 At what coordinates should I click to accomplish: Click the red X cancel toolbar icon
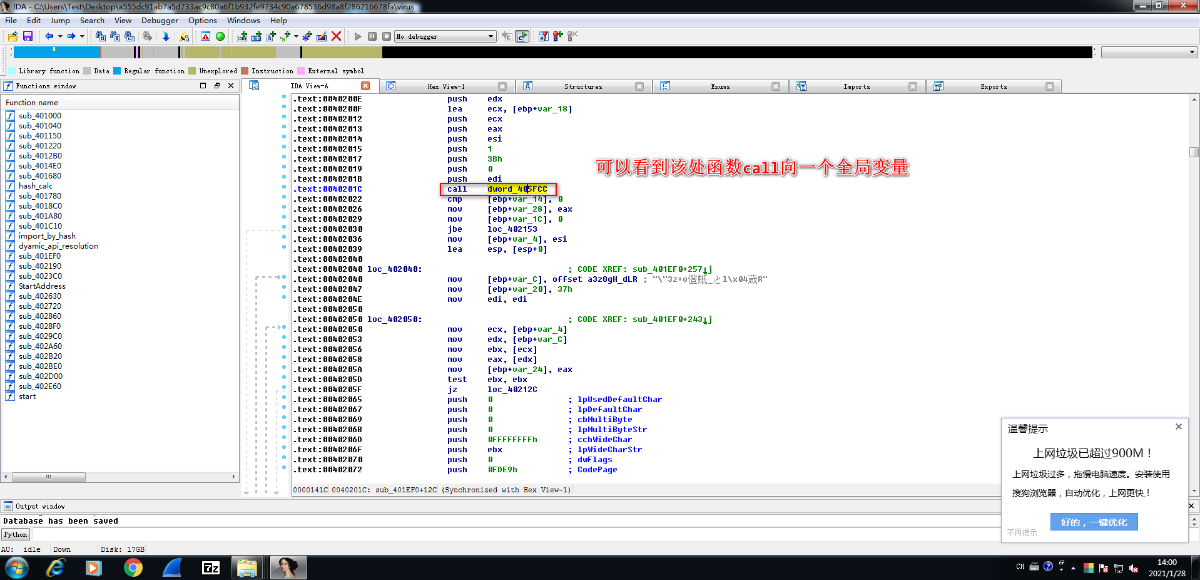tap(336, 36)
